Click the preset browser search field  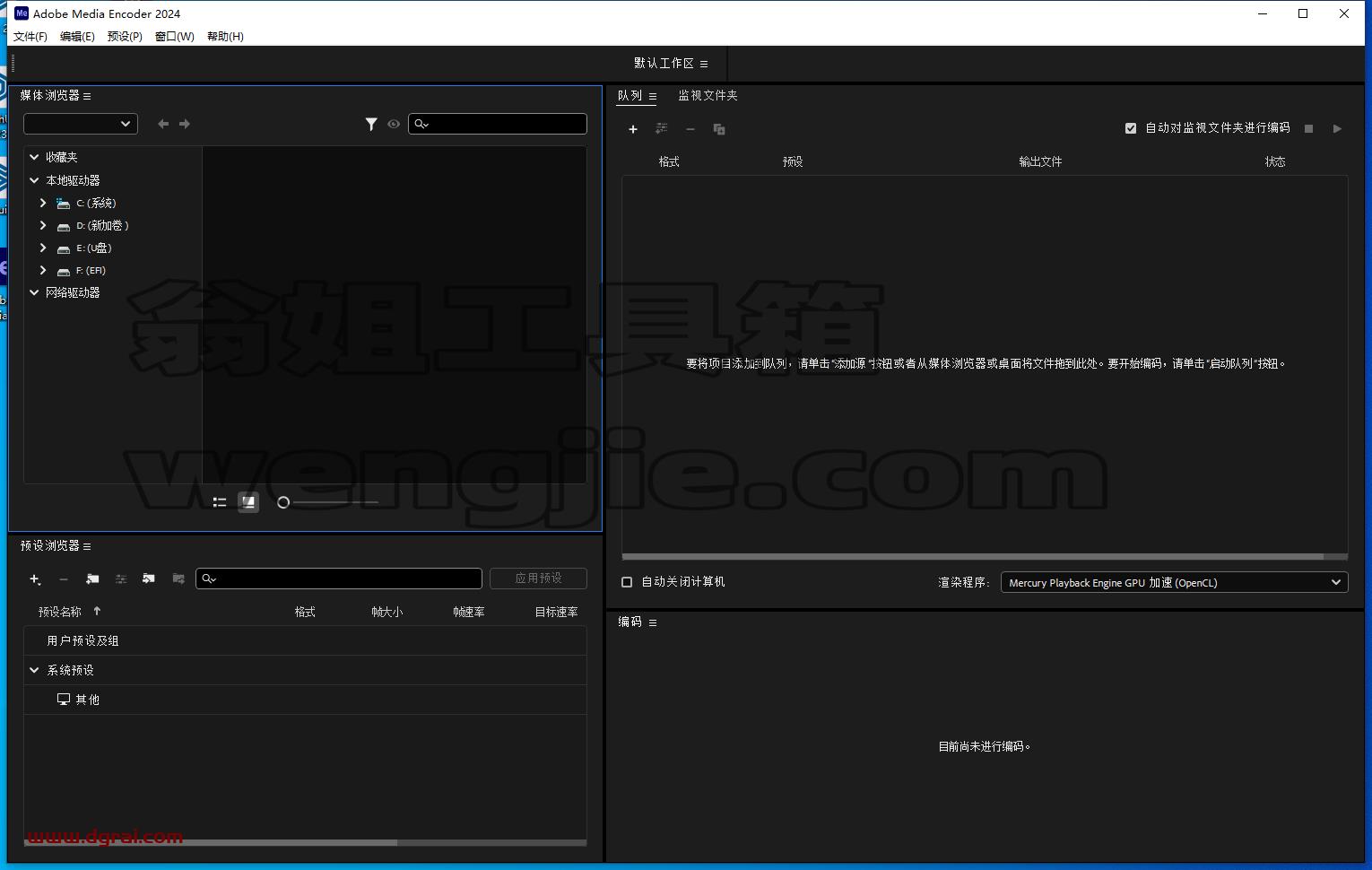pyautogui.click(x=339, y=579)
